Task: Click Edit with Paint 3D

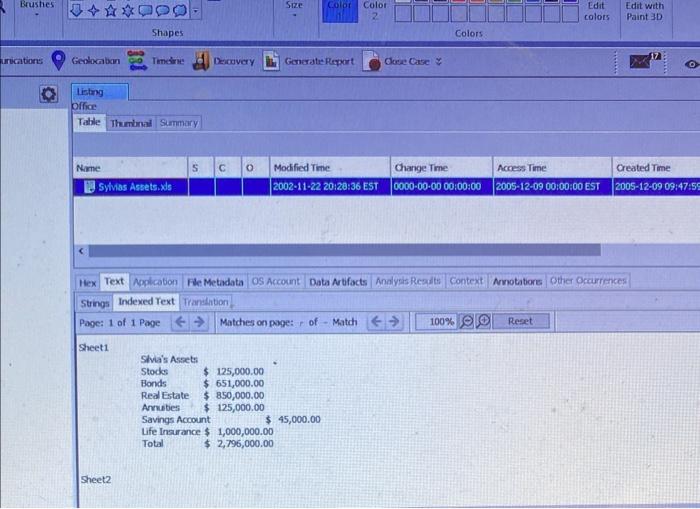Action: [645, 12]
